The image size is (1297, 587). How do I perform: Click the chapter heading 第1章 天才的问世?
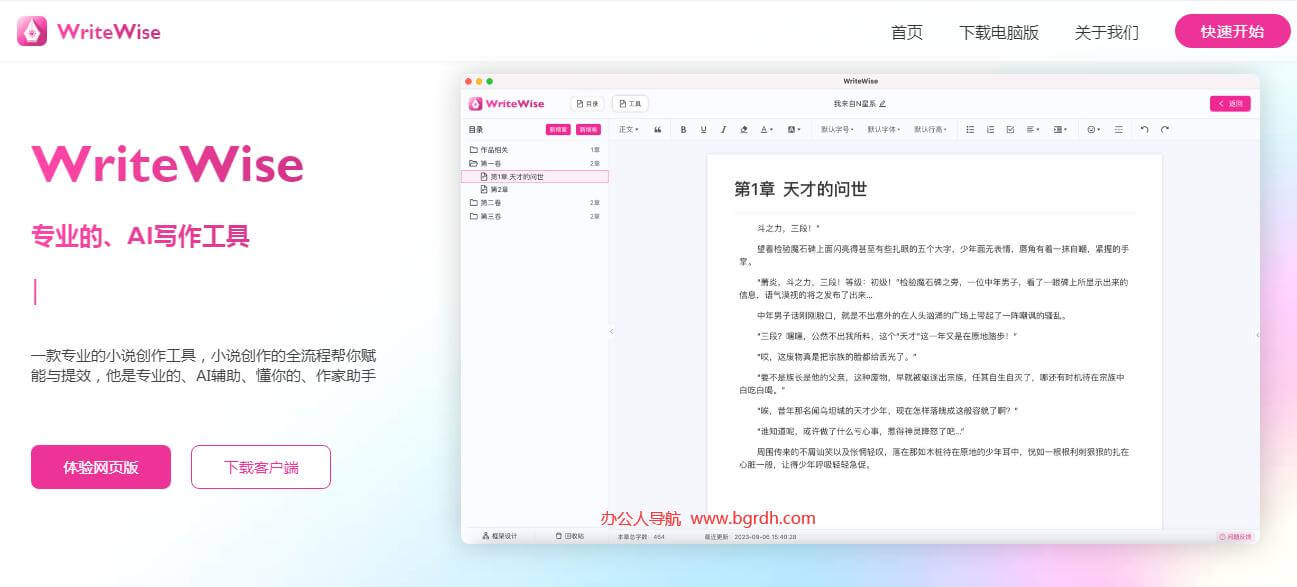pos(800,189)
